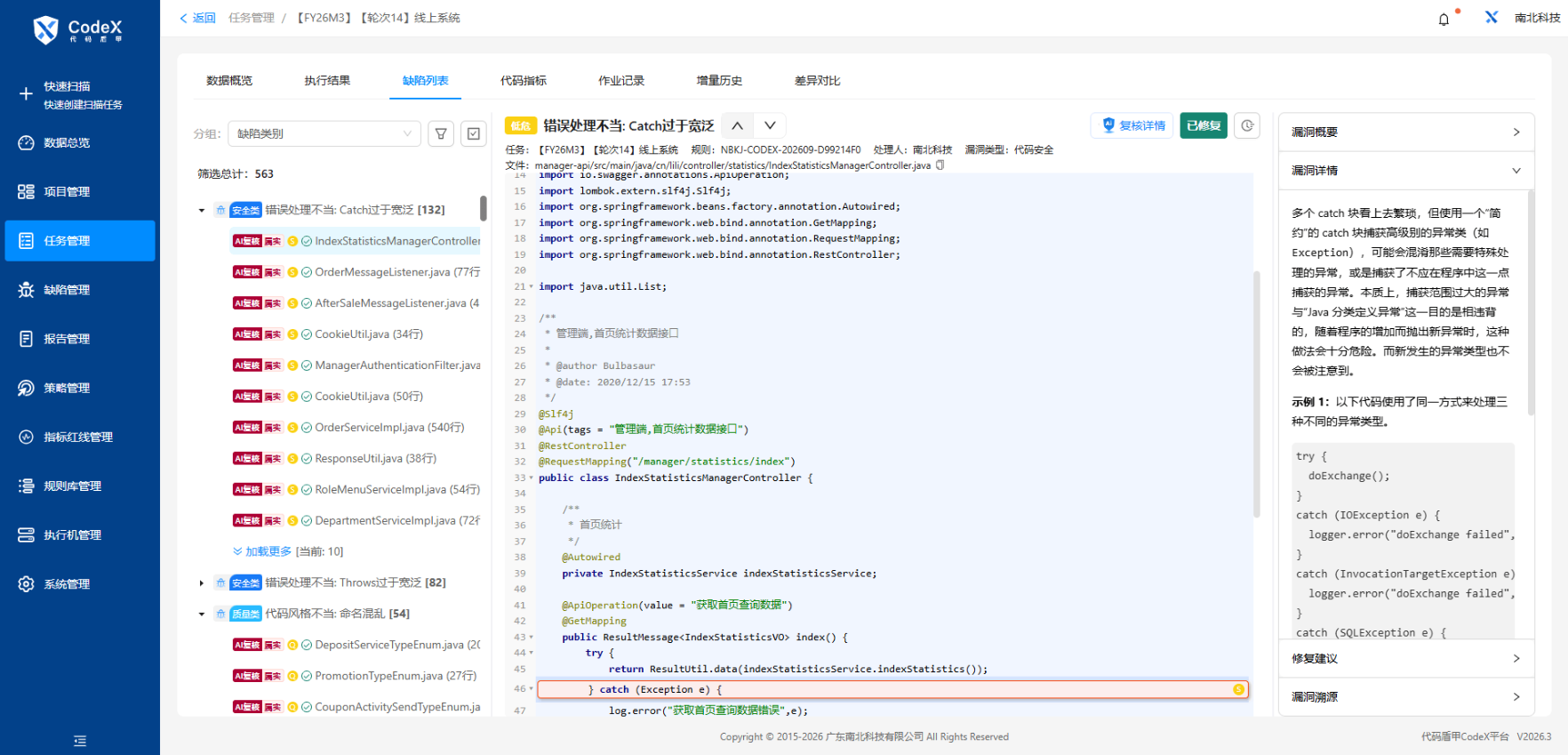Click the defect list scrollbar thumb
The height and width of the screenshot is (755, 1568).
[484, 208]
